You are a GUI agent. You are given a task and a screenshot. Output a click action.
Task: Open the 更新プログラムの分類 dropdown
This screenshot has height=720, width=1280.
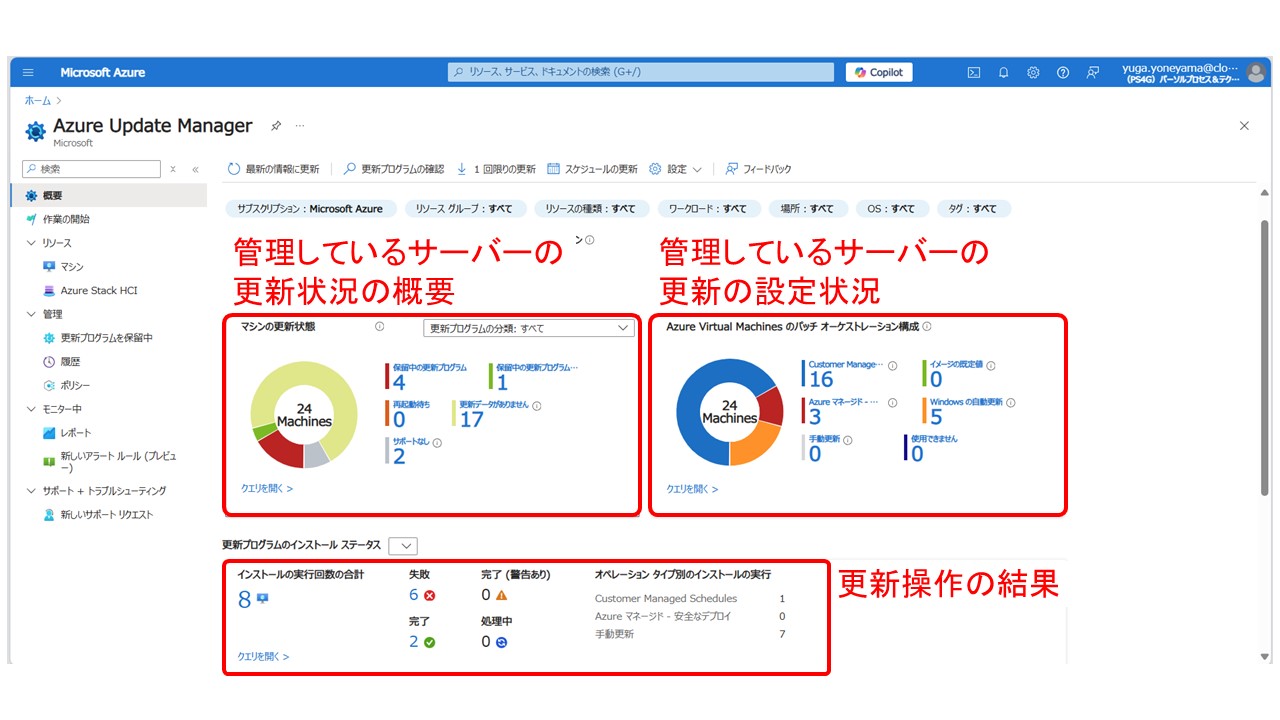528,327
